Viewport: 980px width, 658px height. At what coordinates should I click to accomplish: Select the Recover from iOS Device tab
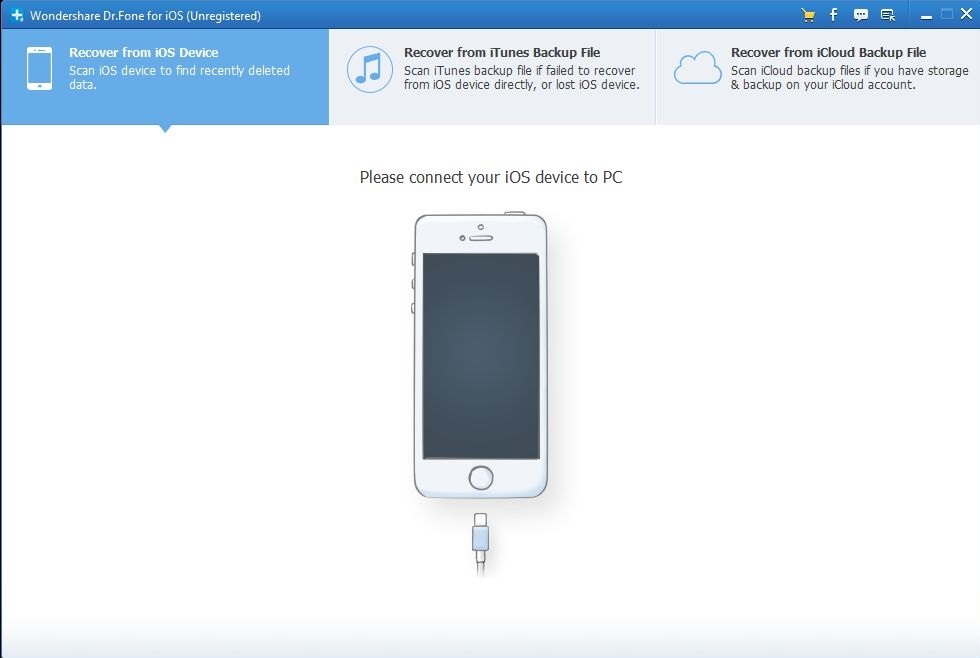[165, 76]
